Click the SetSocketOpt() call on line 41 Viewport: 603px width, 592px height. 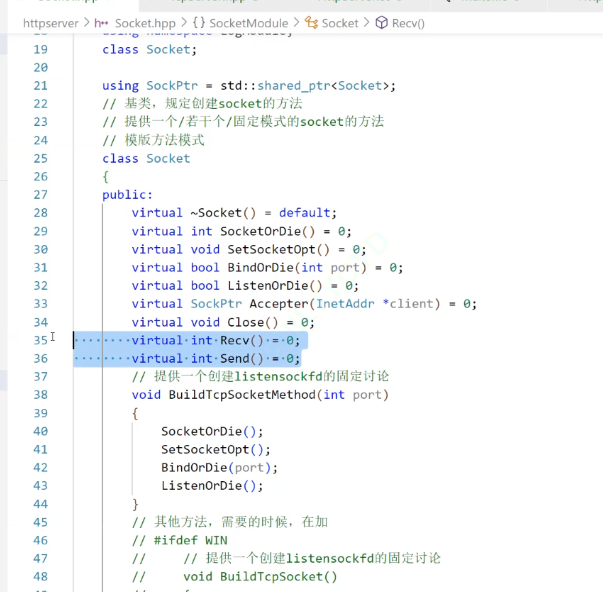[x=215, y=449]
